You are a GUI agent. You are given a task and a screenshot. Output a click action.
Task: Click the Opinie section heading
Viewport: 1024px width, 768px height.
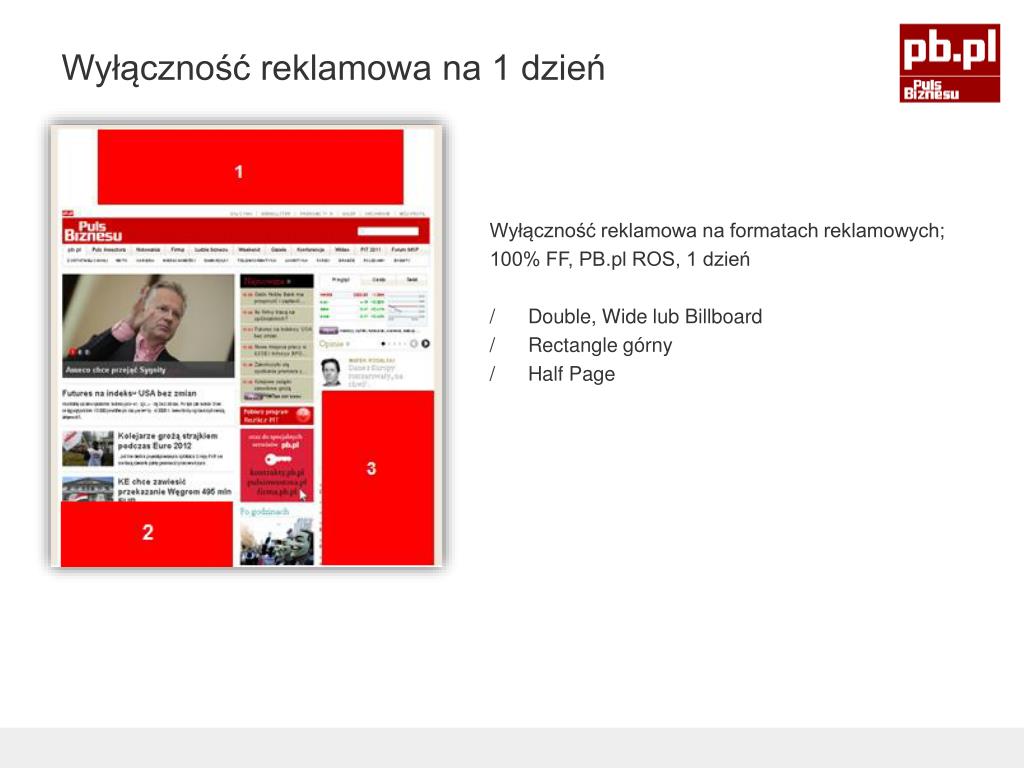334,344
